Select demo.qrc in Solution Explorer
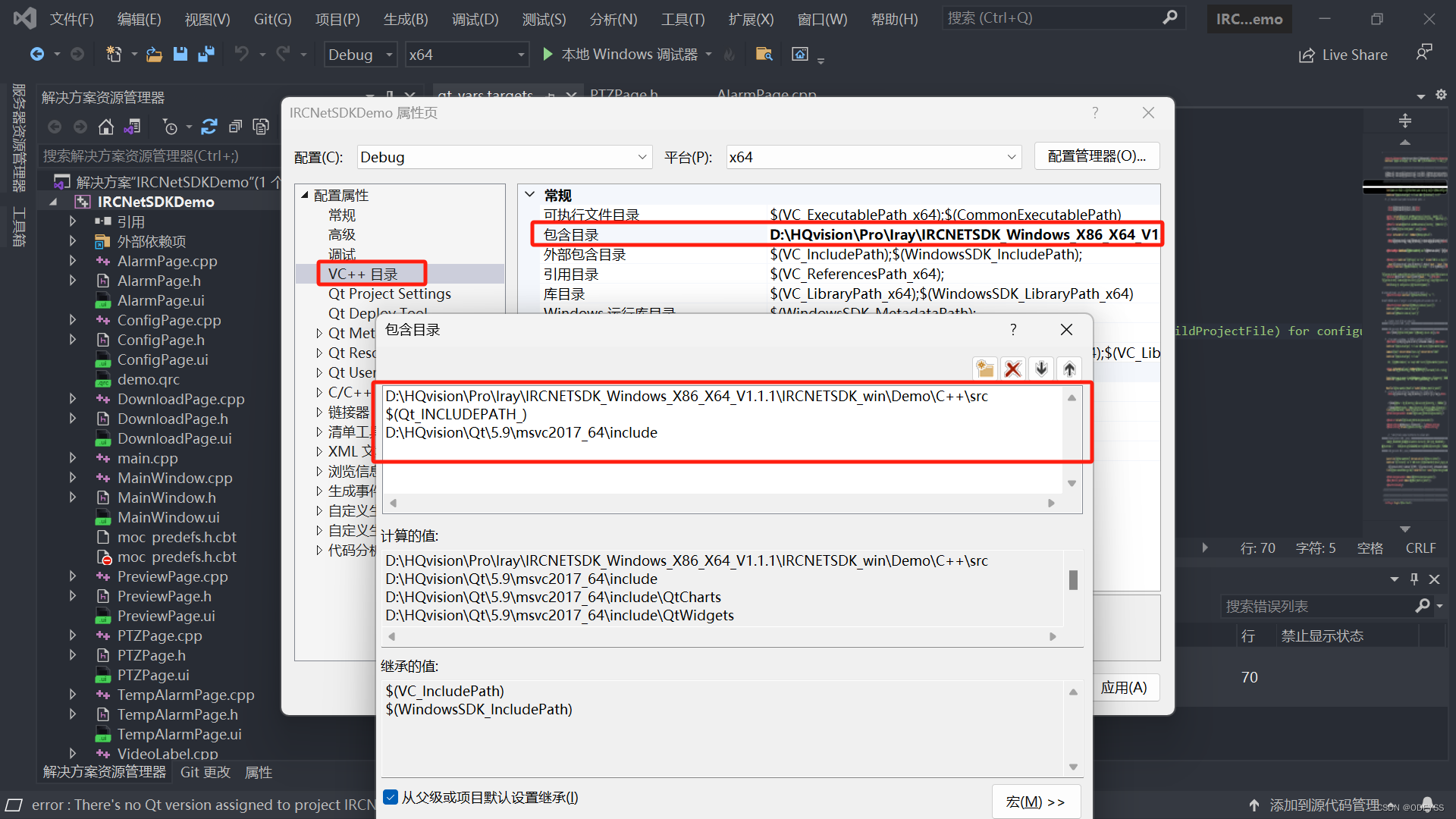The height and width of the screenshot is (819, 1456). click(148, 379)
